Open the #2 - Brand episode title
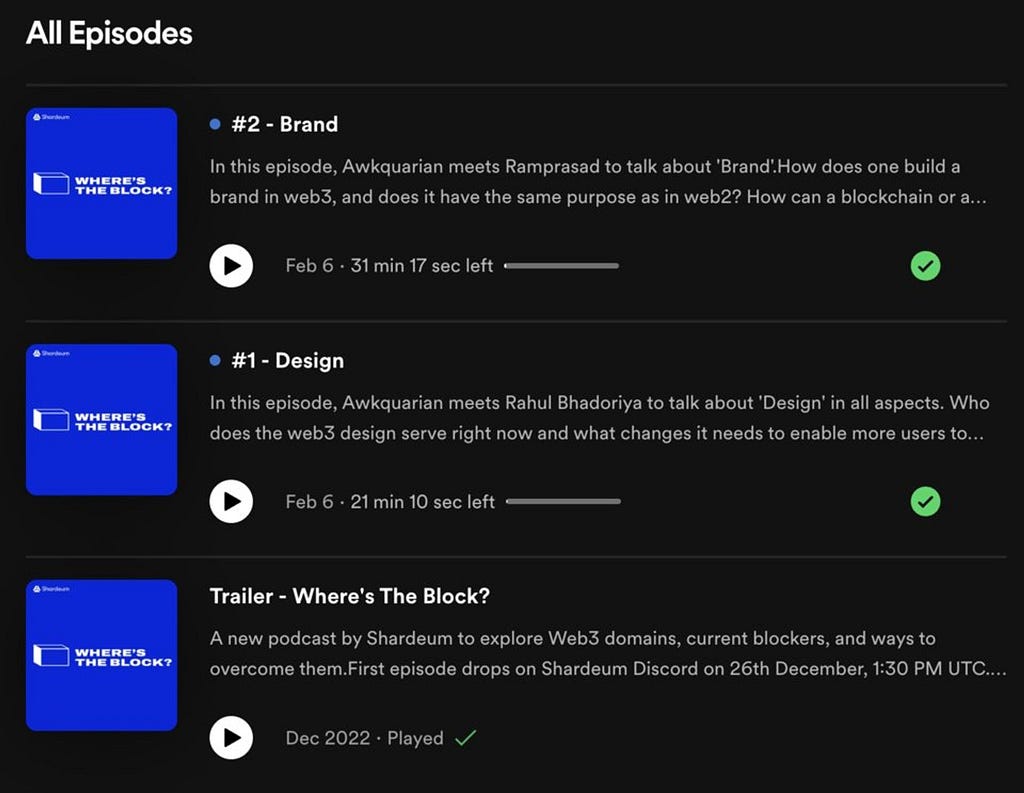Viewport: 1024px width, 793px height. tap(285, 124)
